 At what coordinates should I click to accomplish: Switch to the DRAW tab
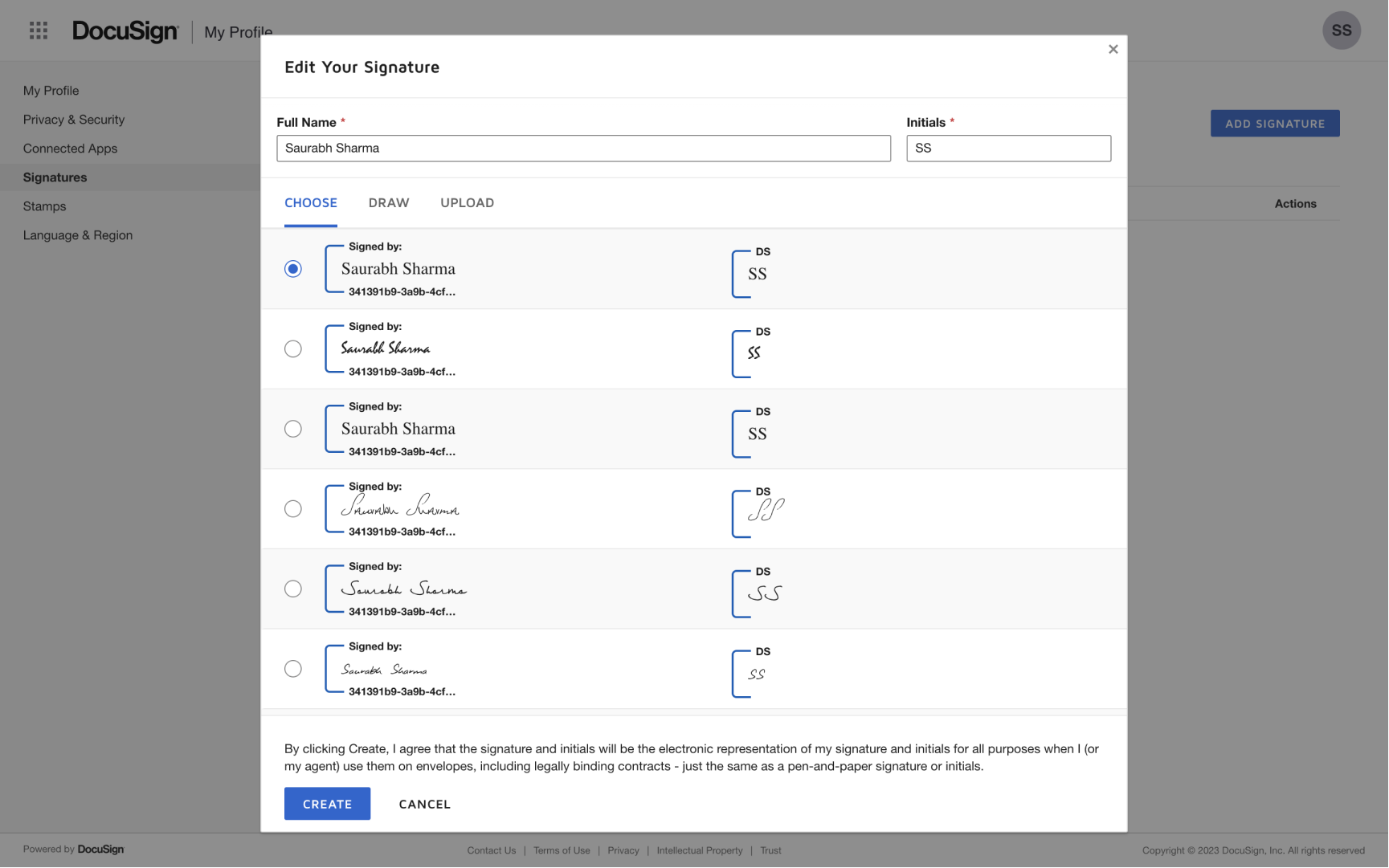389,203
